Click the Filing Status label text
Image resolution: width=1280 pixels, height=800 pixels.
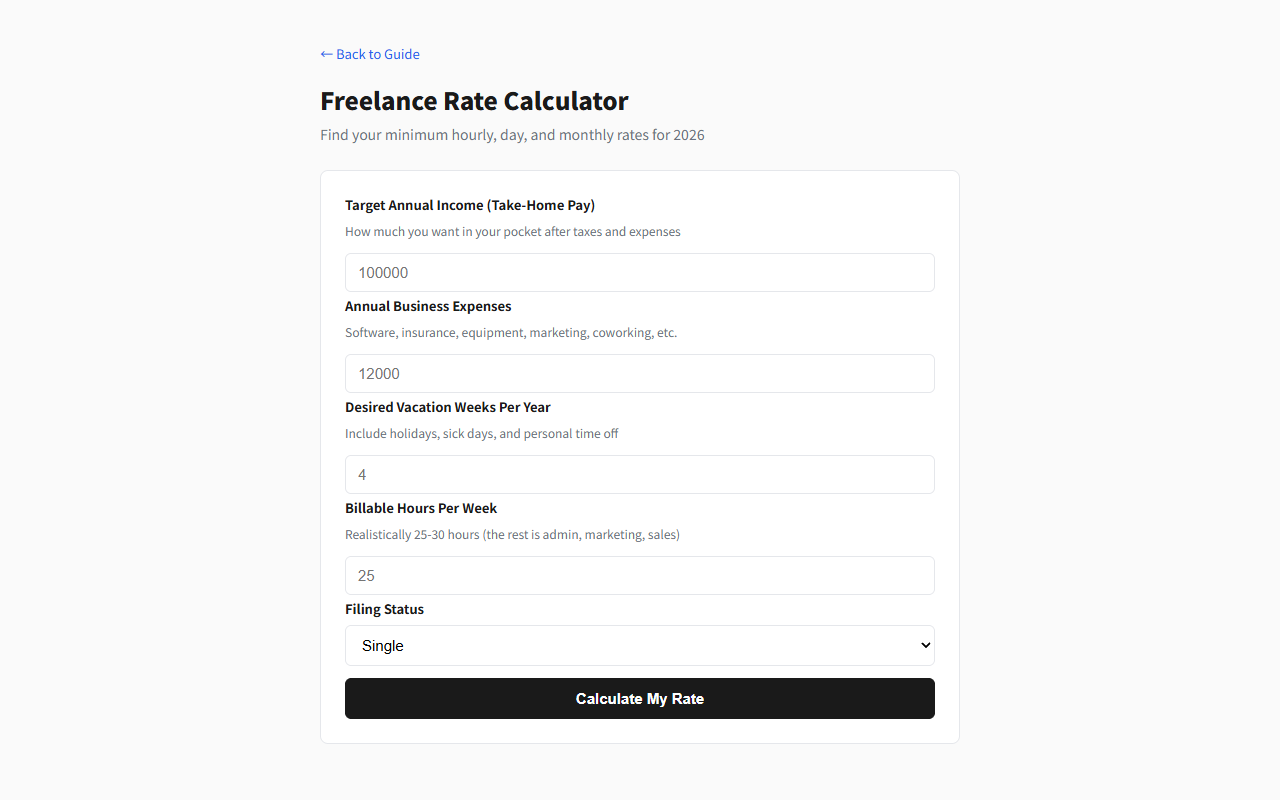tap(384, 609)
